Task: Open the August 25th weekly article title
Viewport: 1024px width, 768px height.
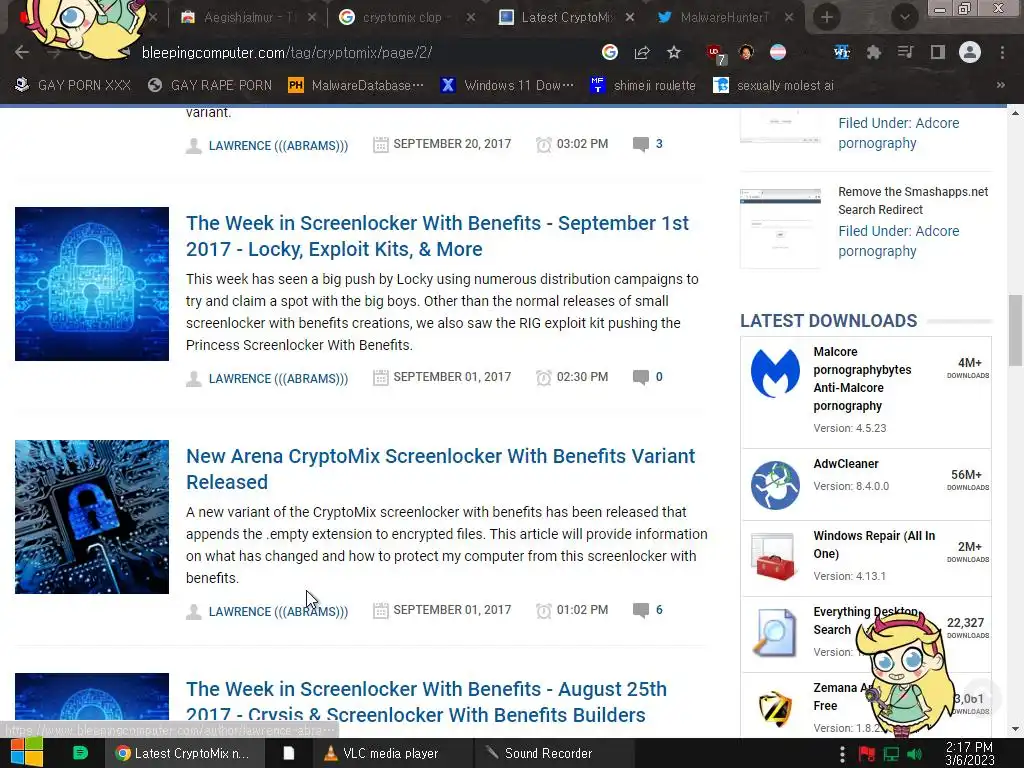Action: click(426, 702)
